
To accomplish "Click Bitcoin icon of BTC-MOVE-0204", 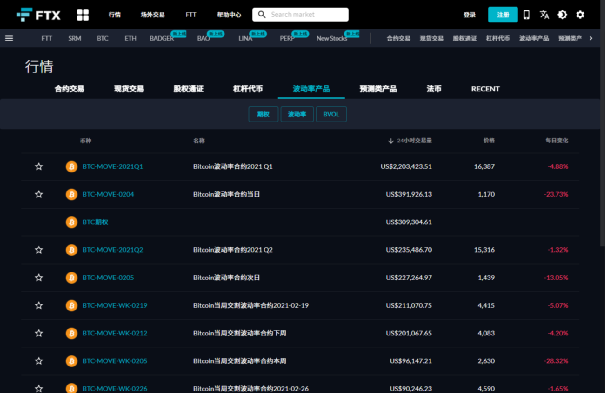I will point(71,194).
